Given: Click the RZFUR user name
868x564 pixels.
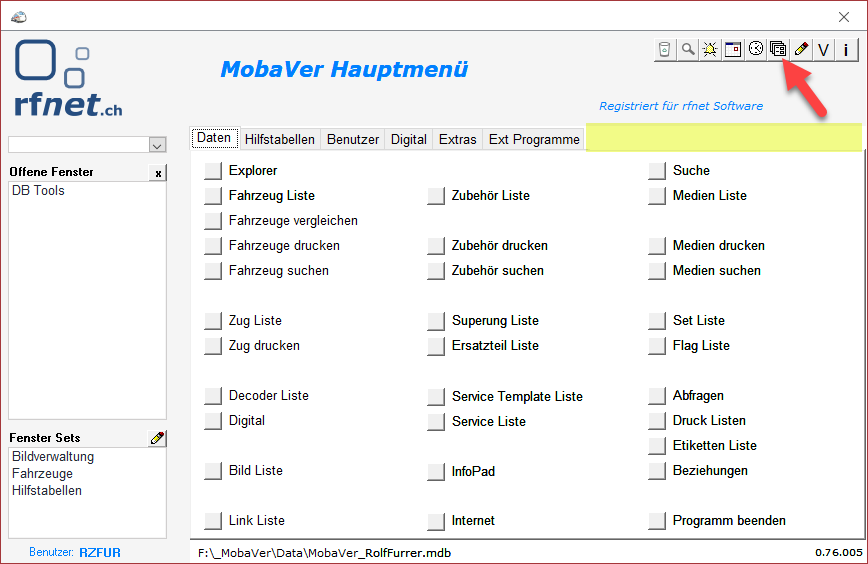Looking at the screenshot, I should click(x=100, y=552).
